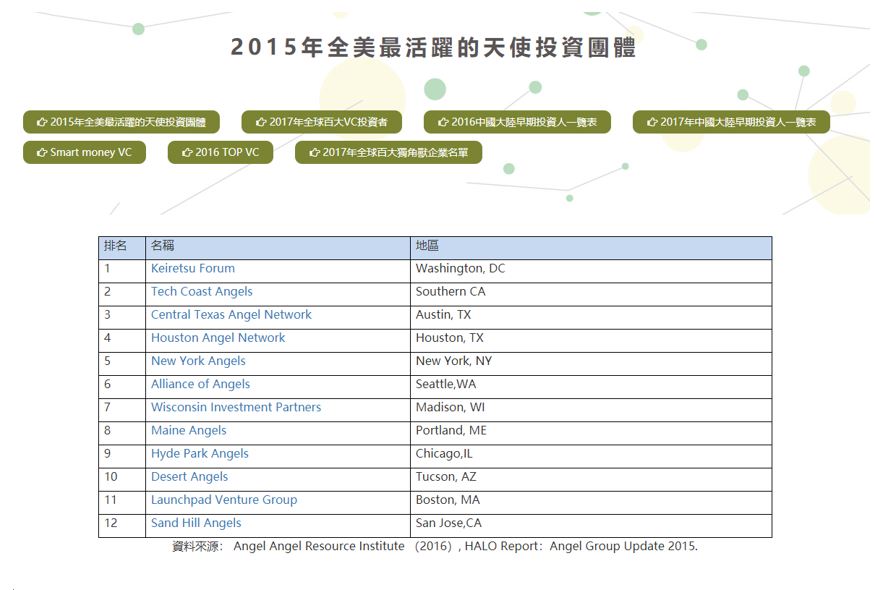Click the thumbs-up icon on 2017年全球百大獨角獸企業名單
Screen dimensions: 875x590
314,152
